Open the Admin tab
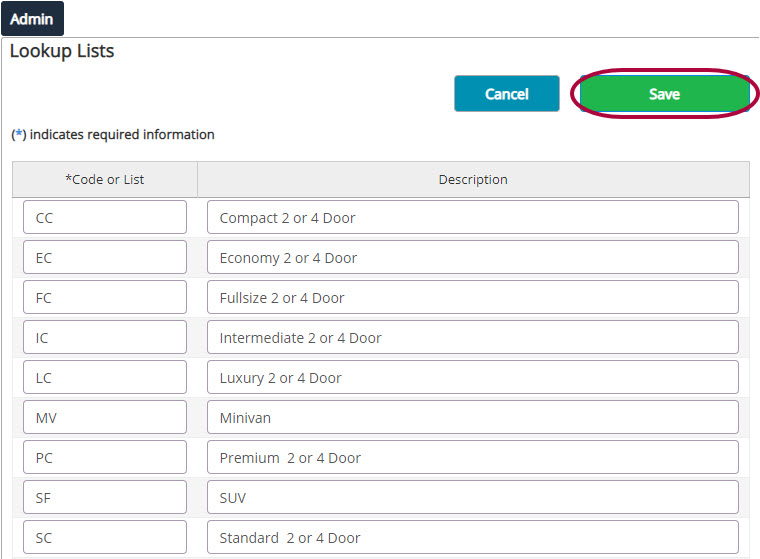This screenshot has height=559, width=760. (32, 19)
